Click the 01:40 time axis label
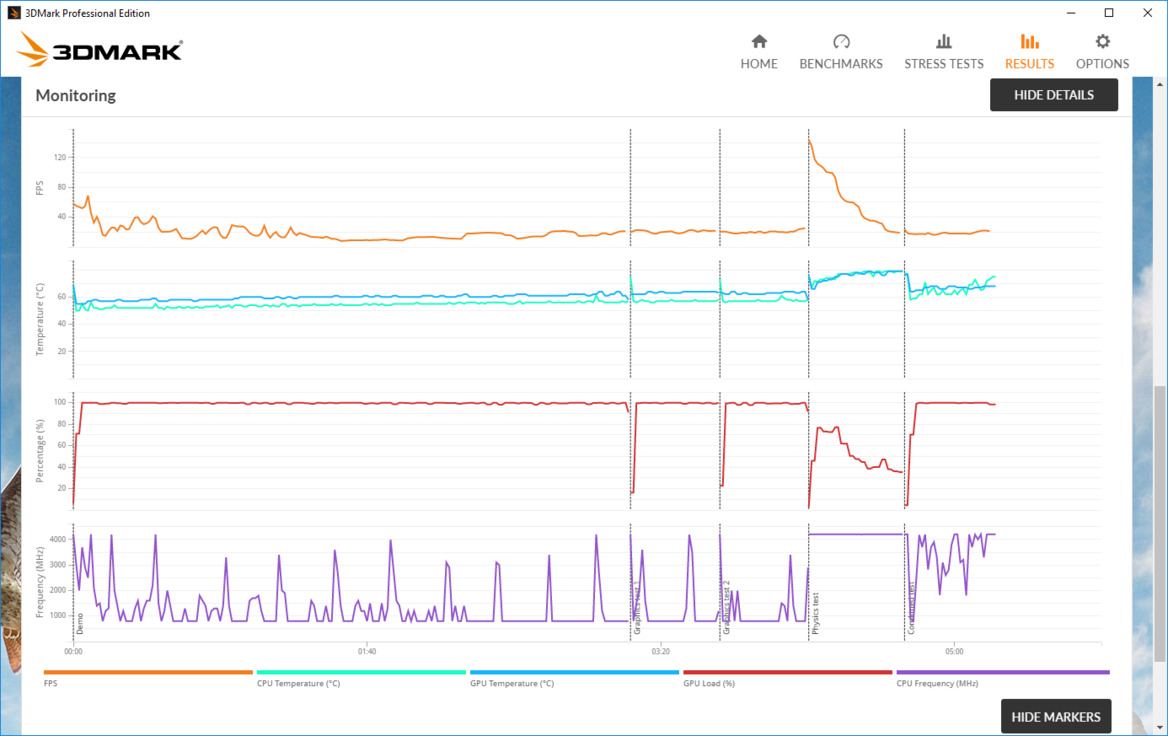Image resolution: width=1168 pixels, height=736 pixels. pyautogui.click(x=366, y=651)
